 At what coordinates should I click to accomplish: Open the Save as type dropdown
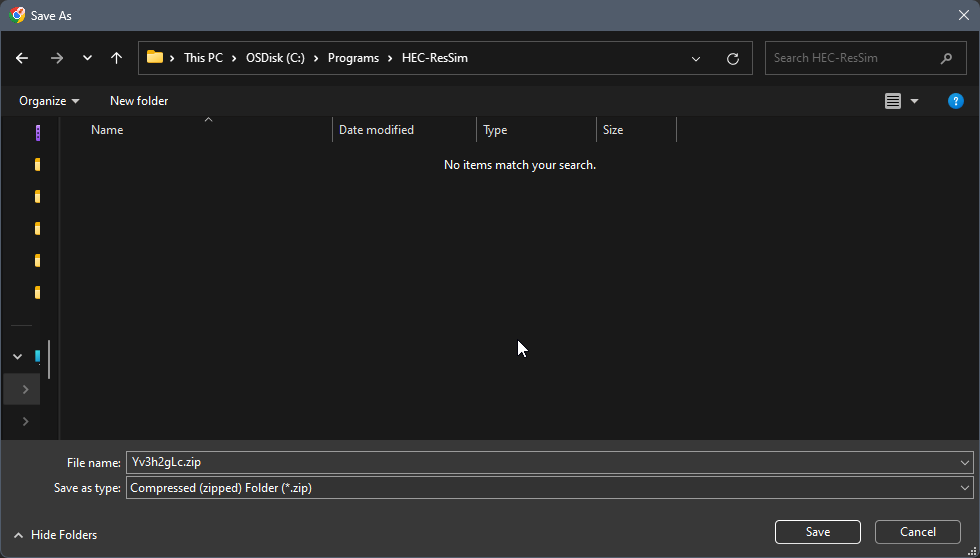(964, 488)
